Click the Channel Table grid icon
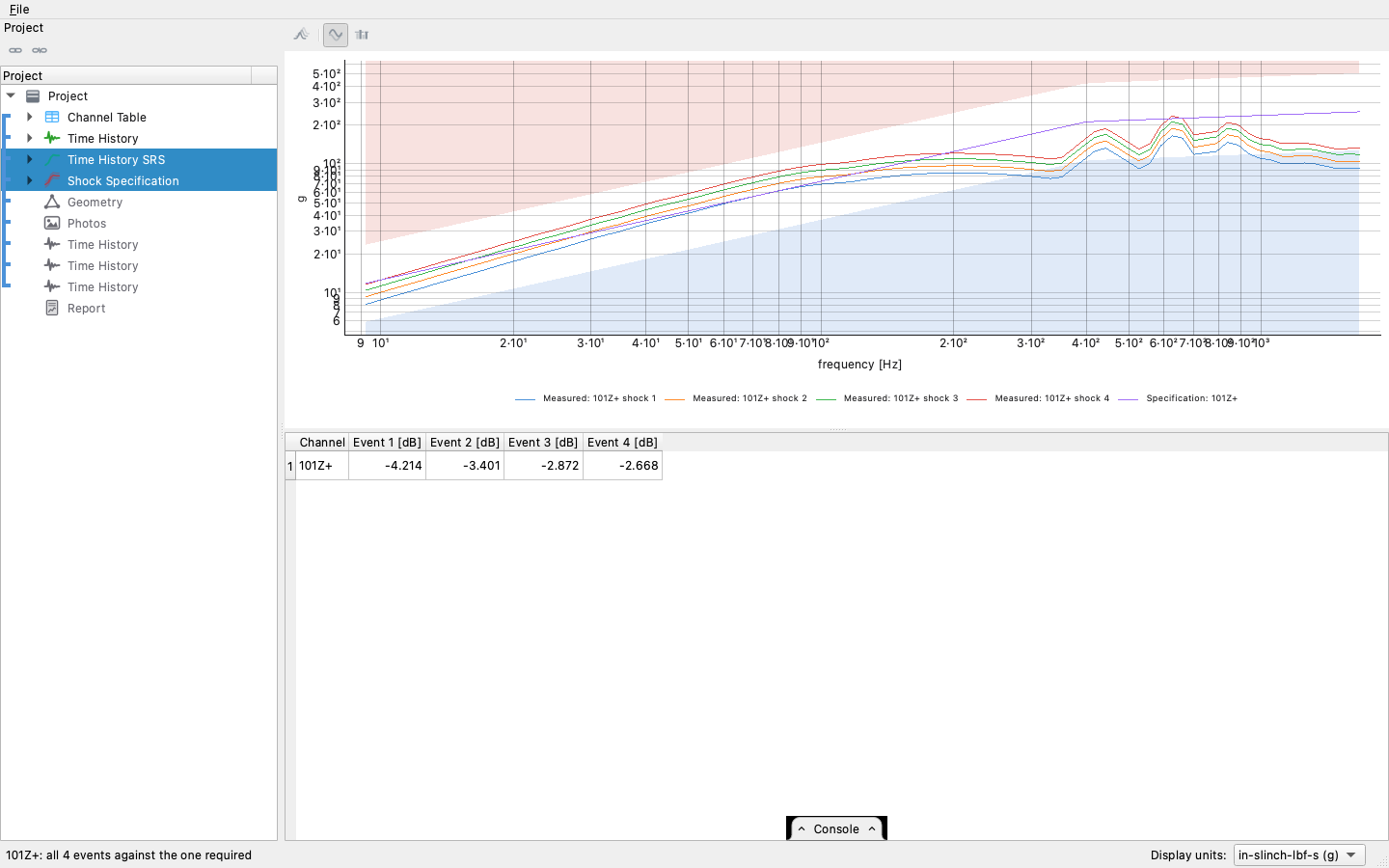Image resolution: width=1389 pixels, height=868 pixels. tap(52, 117)
